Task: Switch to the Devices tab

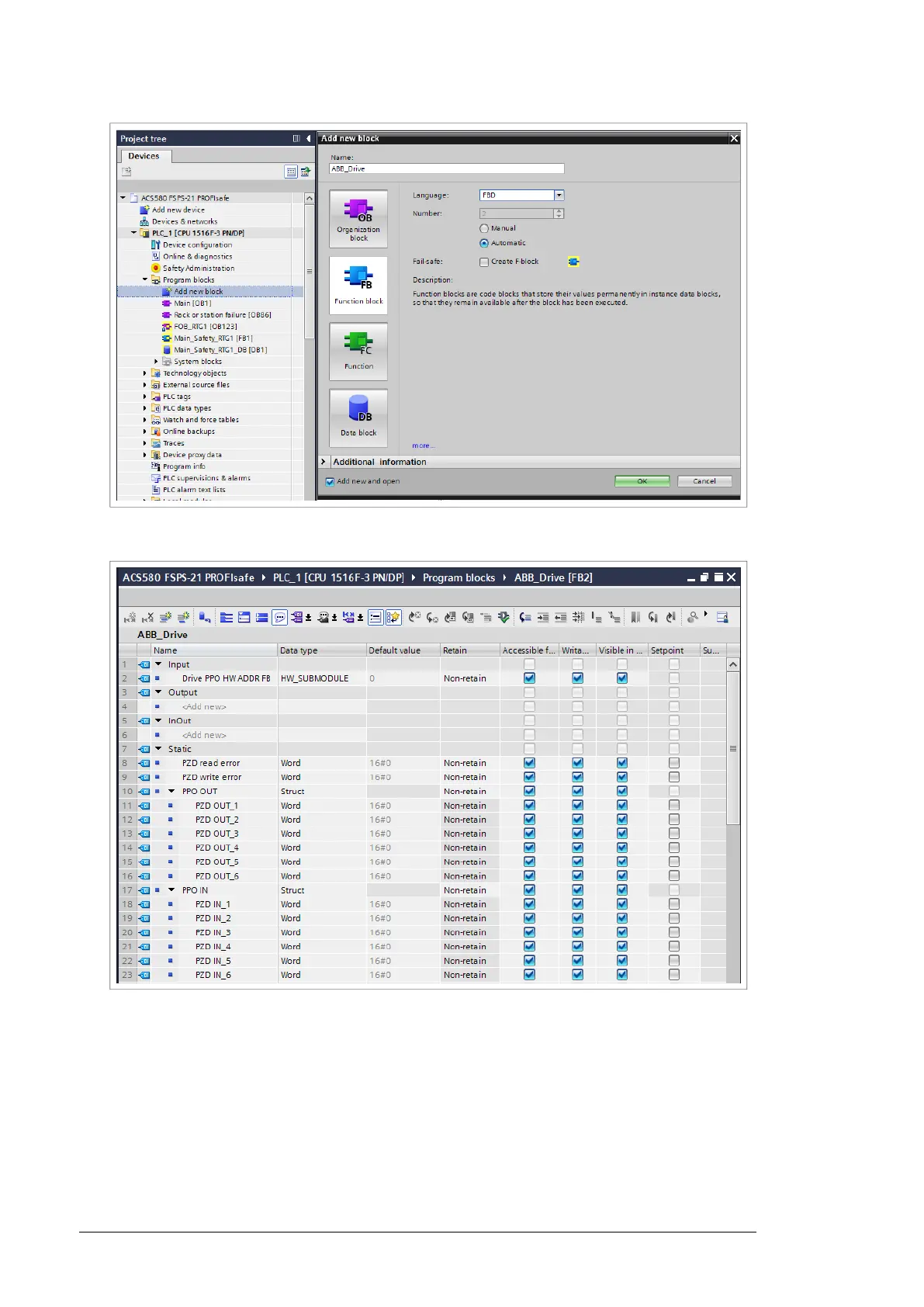Action: 144,156
